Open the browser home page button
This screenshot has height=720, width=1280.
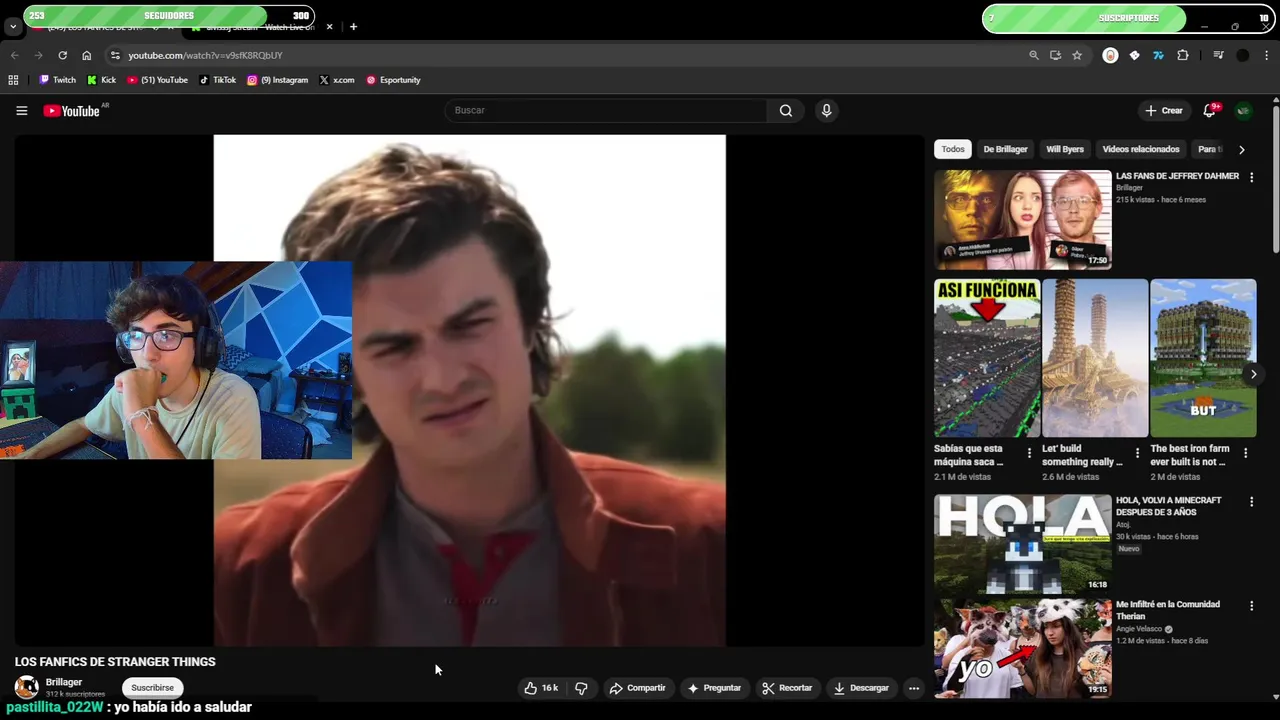click(86, 55)
